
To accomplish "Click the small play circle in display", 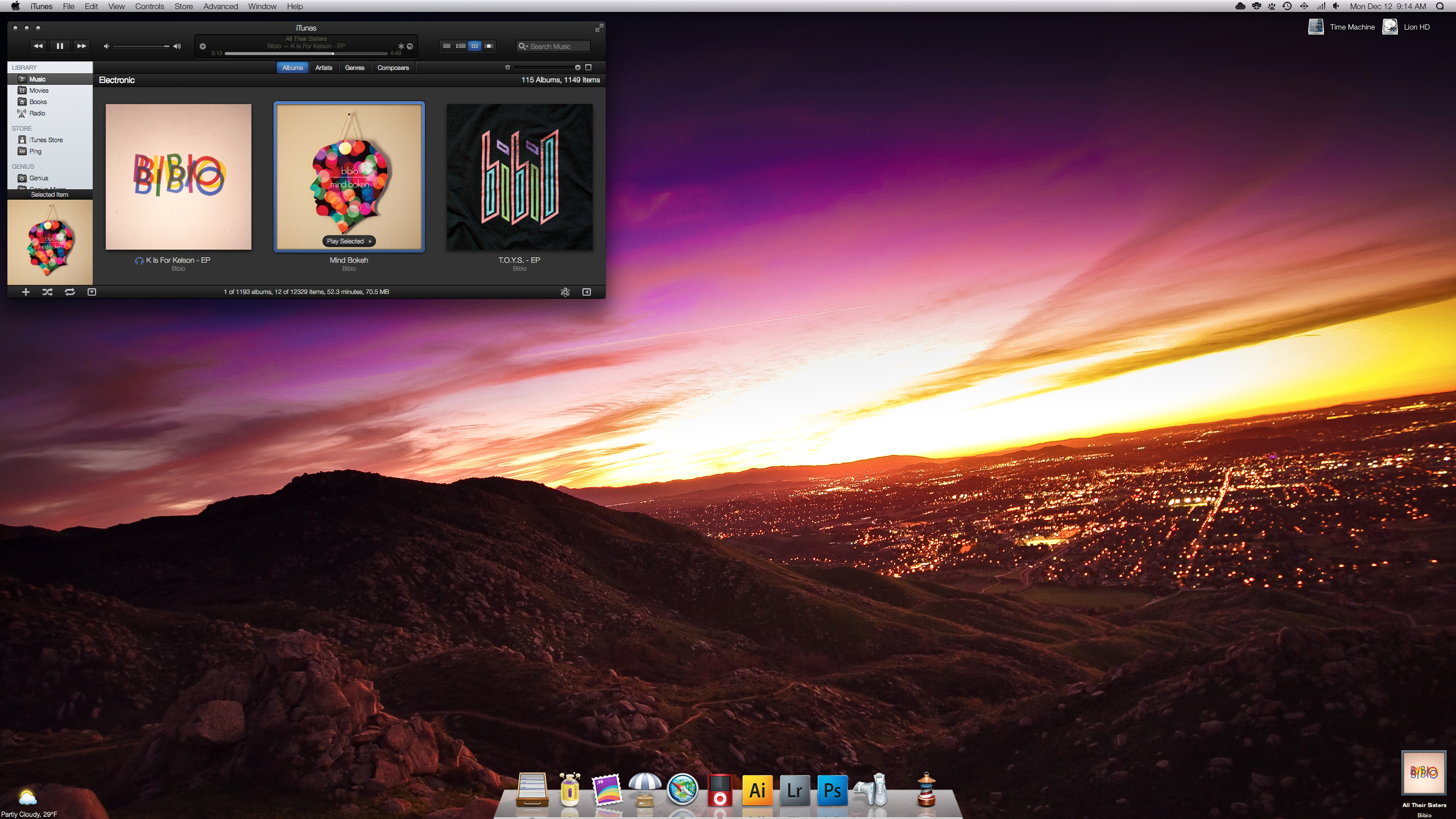I will point(202,46).
